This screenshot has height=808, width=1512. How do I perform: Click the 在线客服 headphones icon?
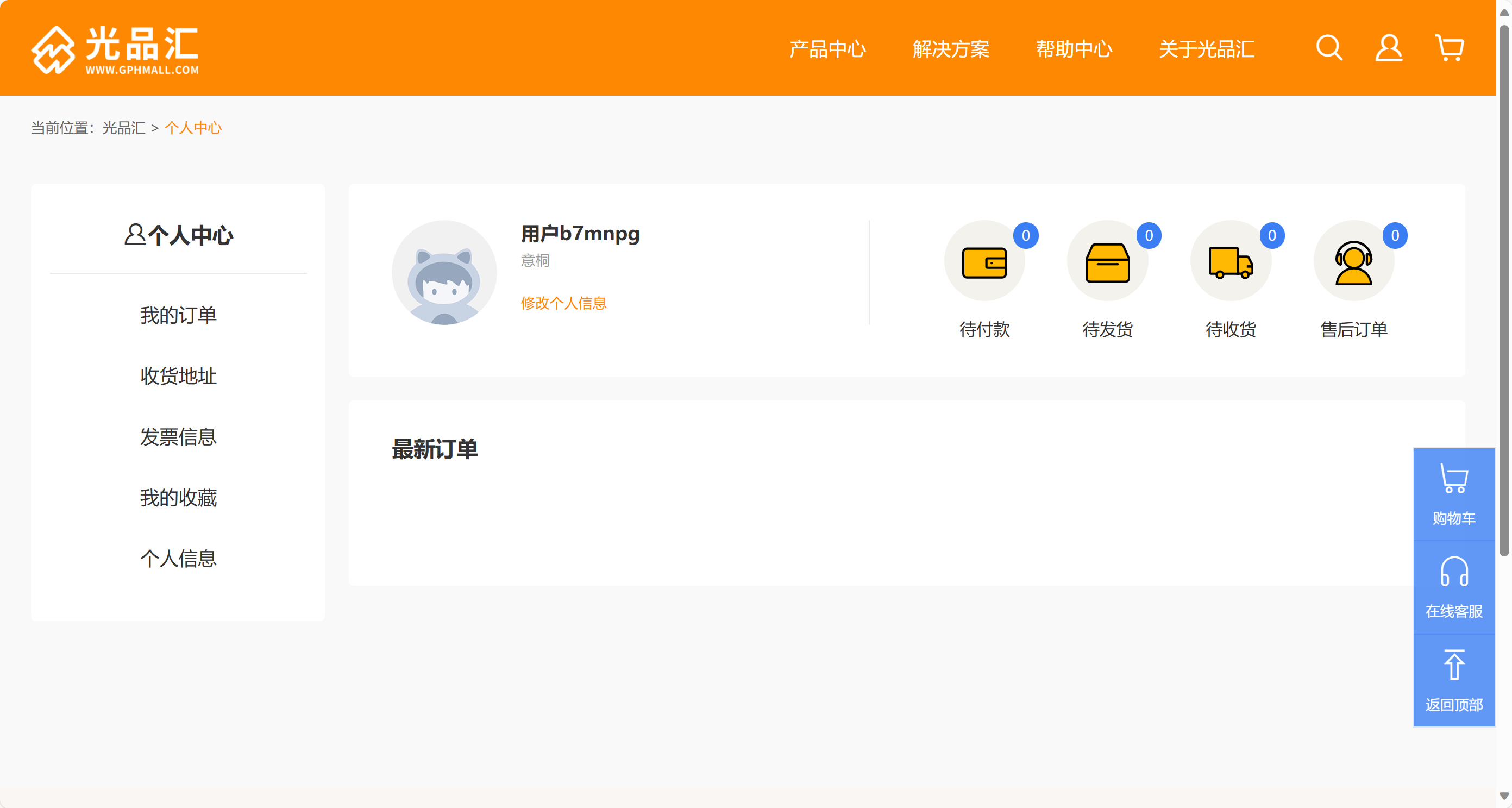click(1454, 571)
